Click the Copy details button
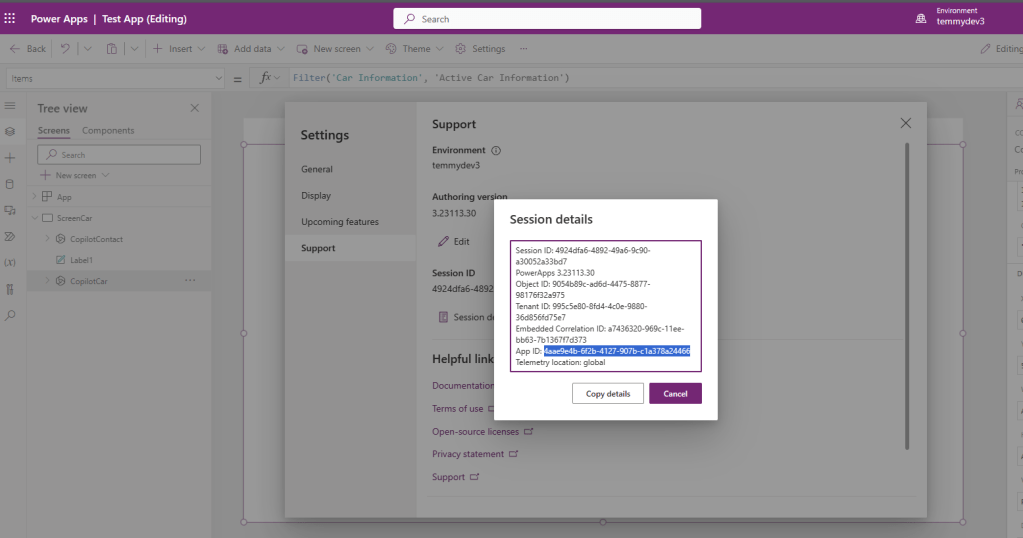 (607, 393)
